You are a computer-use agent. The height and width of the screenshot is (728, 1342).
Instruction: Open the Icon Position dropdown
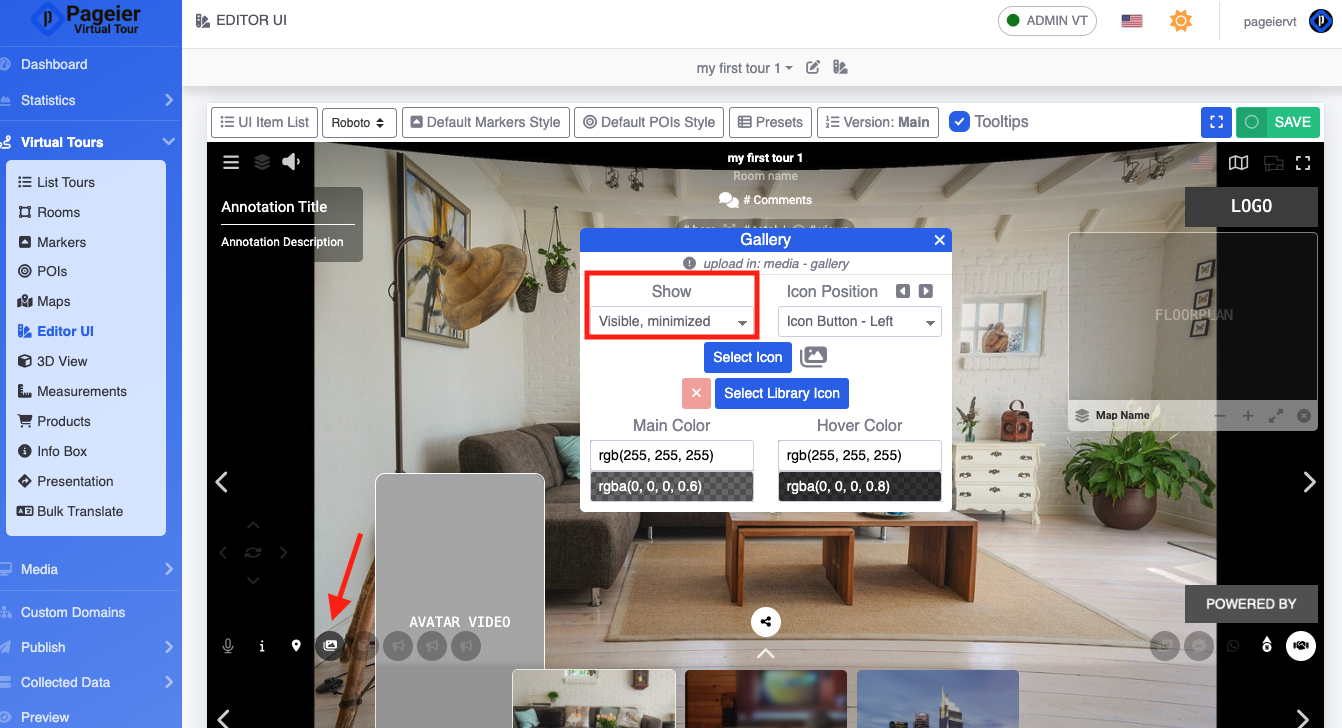(859, 321)
